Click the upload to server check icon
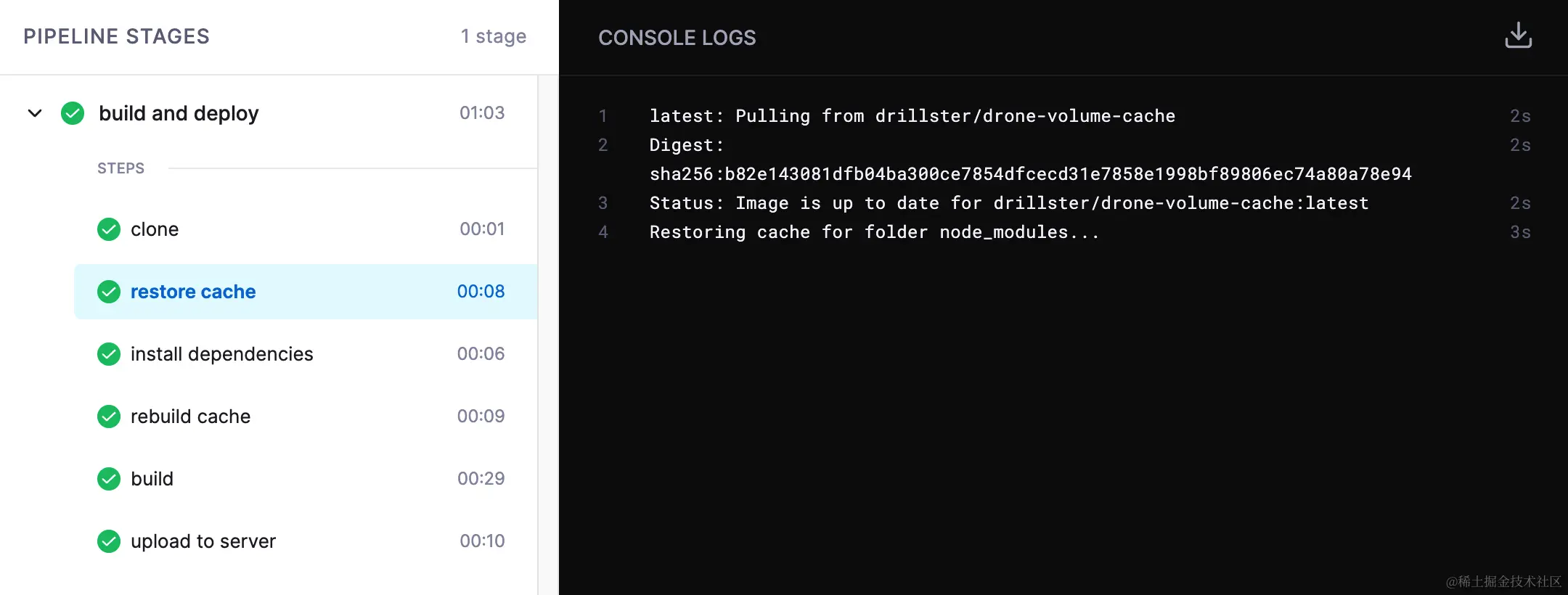Viewport: 1568px width, 595px height. [109, 541]
